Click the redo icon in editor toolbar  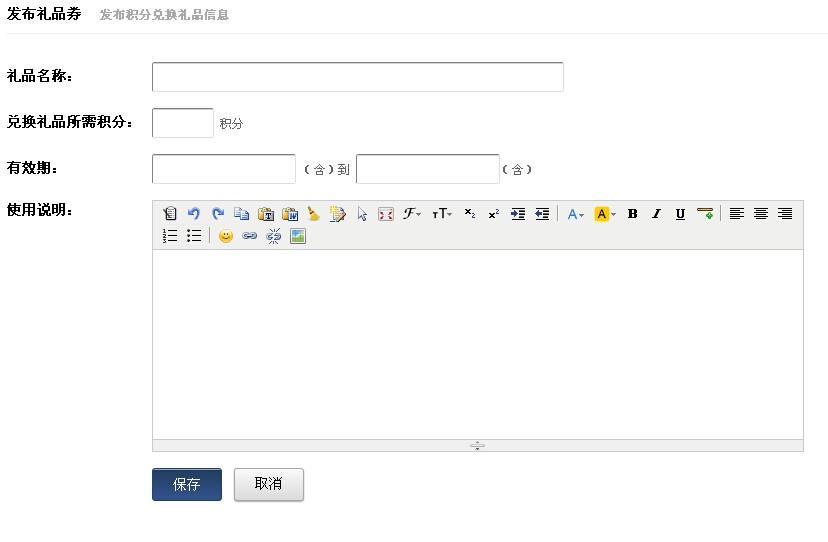point(218,213)
